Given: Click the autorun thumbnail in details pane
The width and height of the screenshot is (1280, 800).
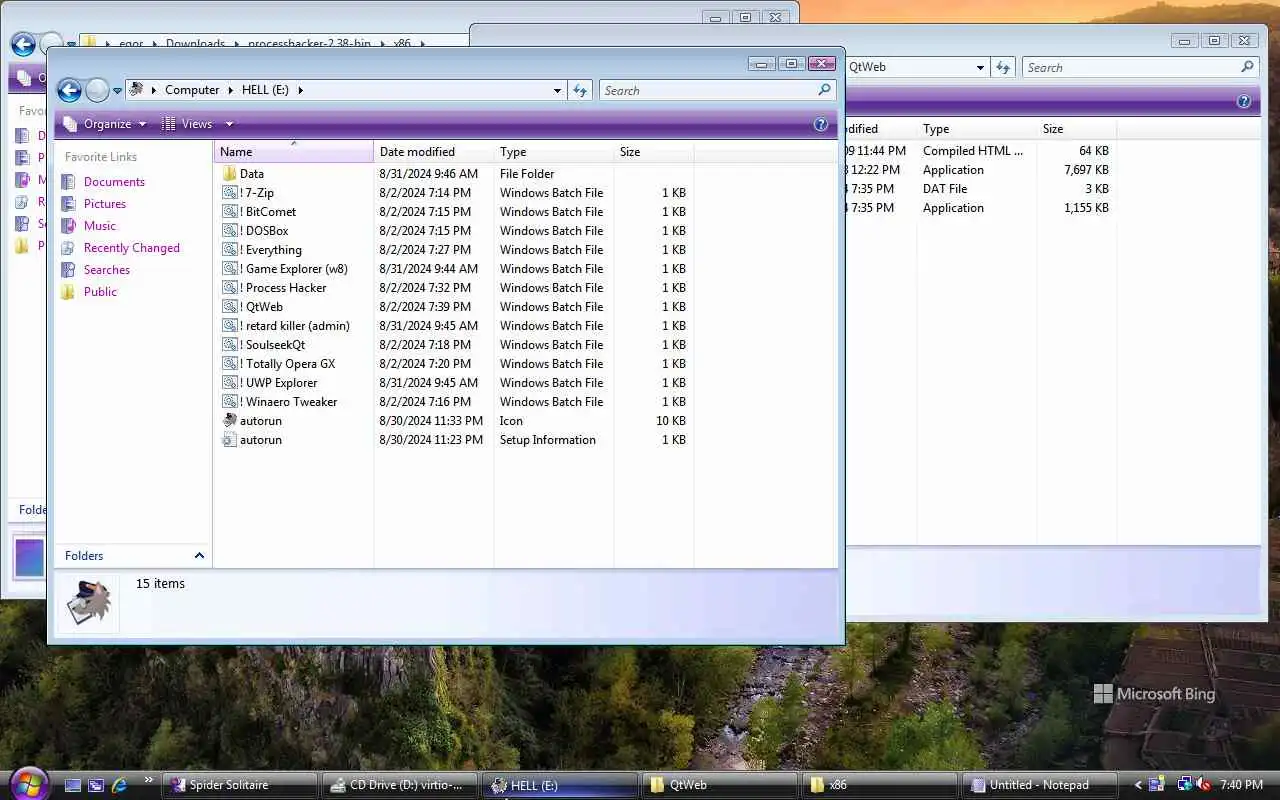Looking at the screenshot, I should [x=88, y=603].
